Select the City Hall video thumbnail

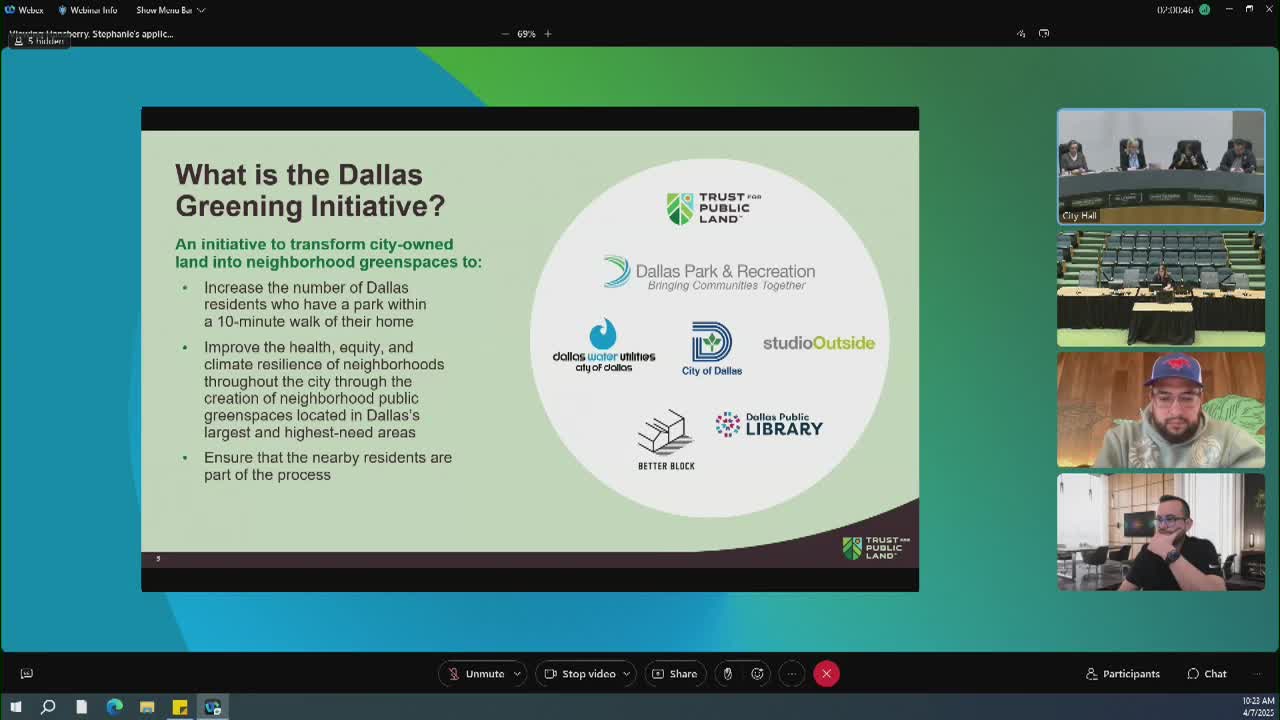point(1161,166)
